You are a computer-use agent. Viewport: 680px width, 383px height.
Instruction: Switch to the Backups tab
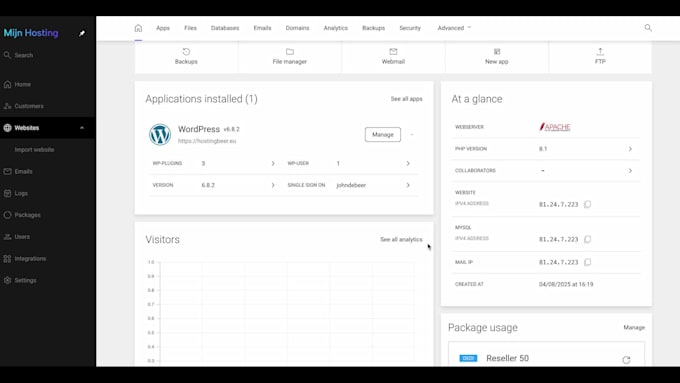coord(373,28)
